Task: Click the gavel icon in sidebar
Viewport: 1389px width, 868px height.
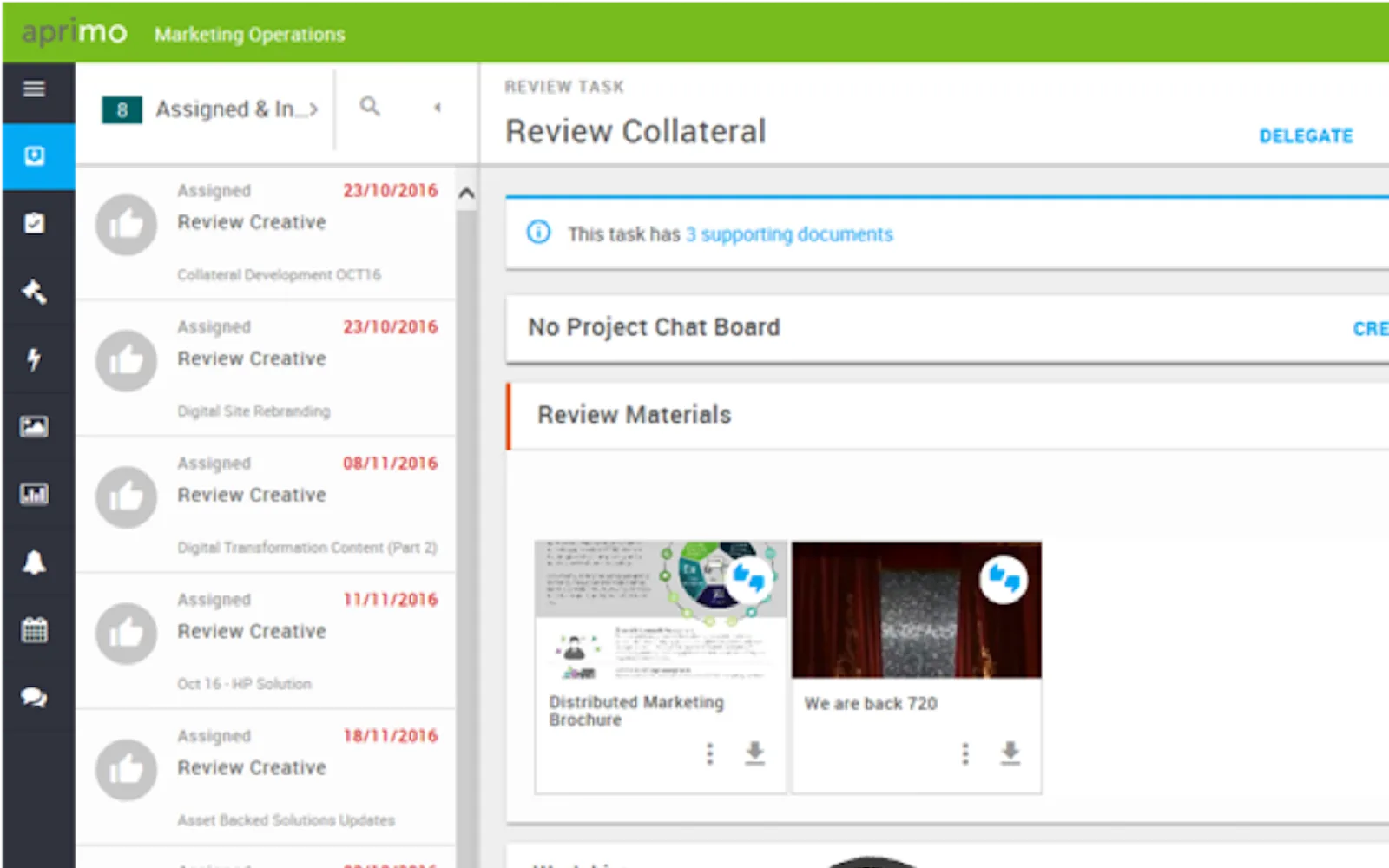Action: [34, 292]
